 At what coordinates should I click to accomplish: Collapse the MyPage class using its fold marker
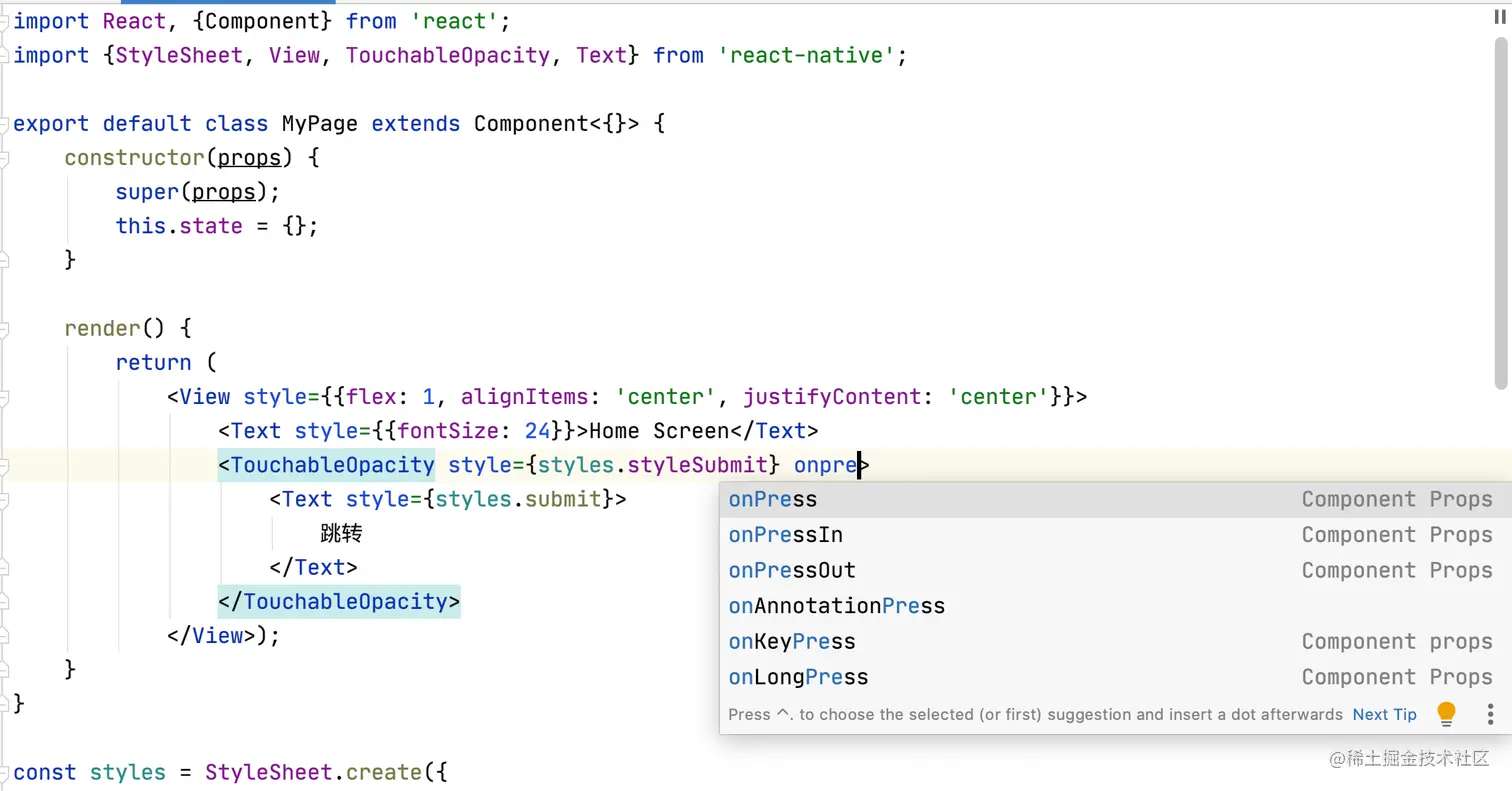[x=5, y=125]
